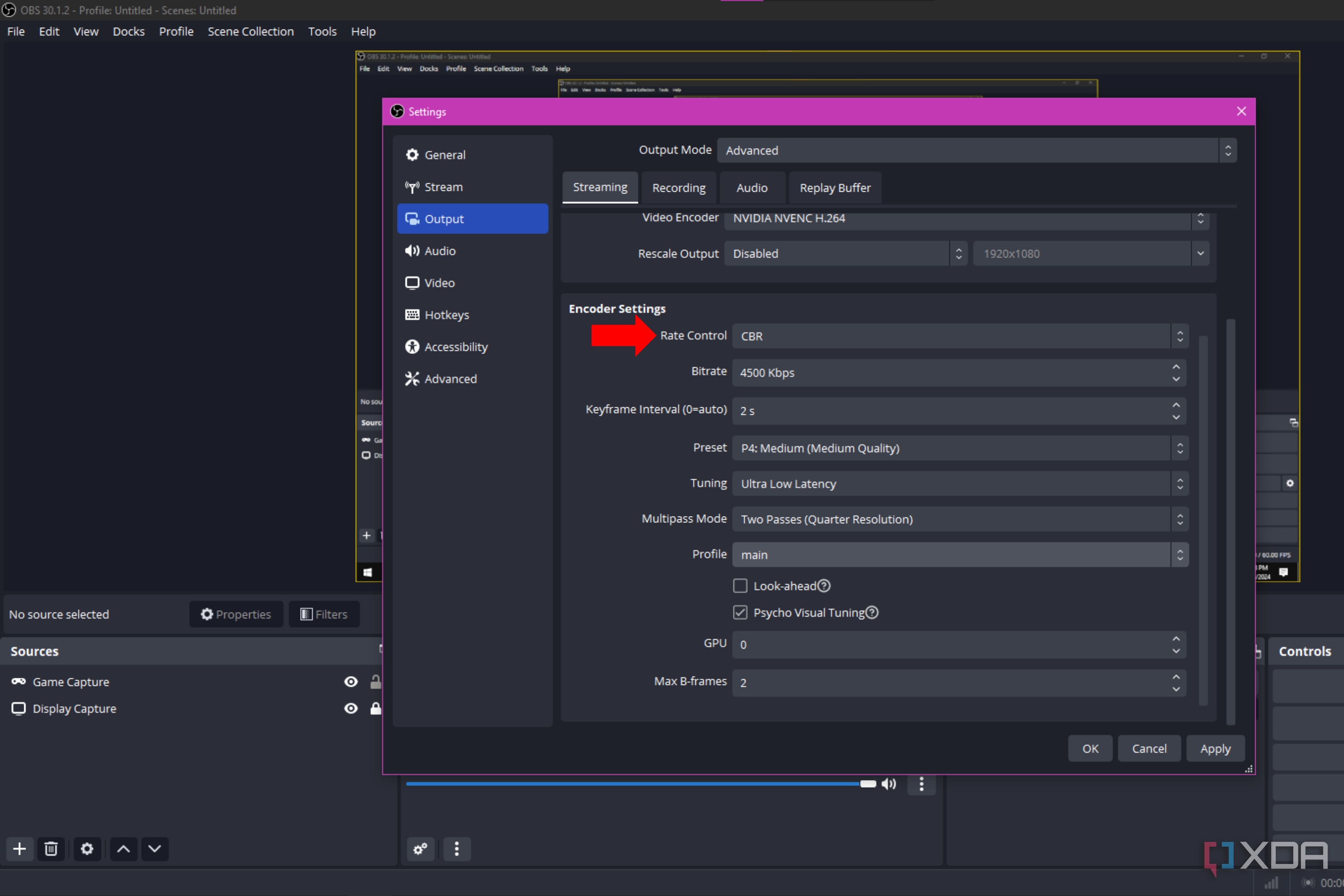This screenshot has width=1344, height=896.
Task: Open the Hotkeys settings section
Action: [x=447, y=314]
